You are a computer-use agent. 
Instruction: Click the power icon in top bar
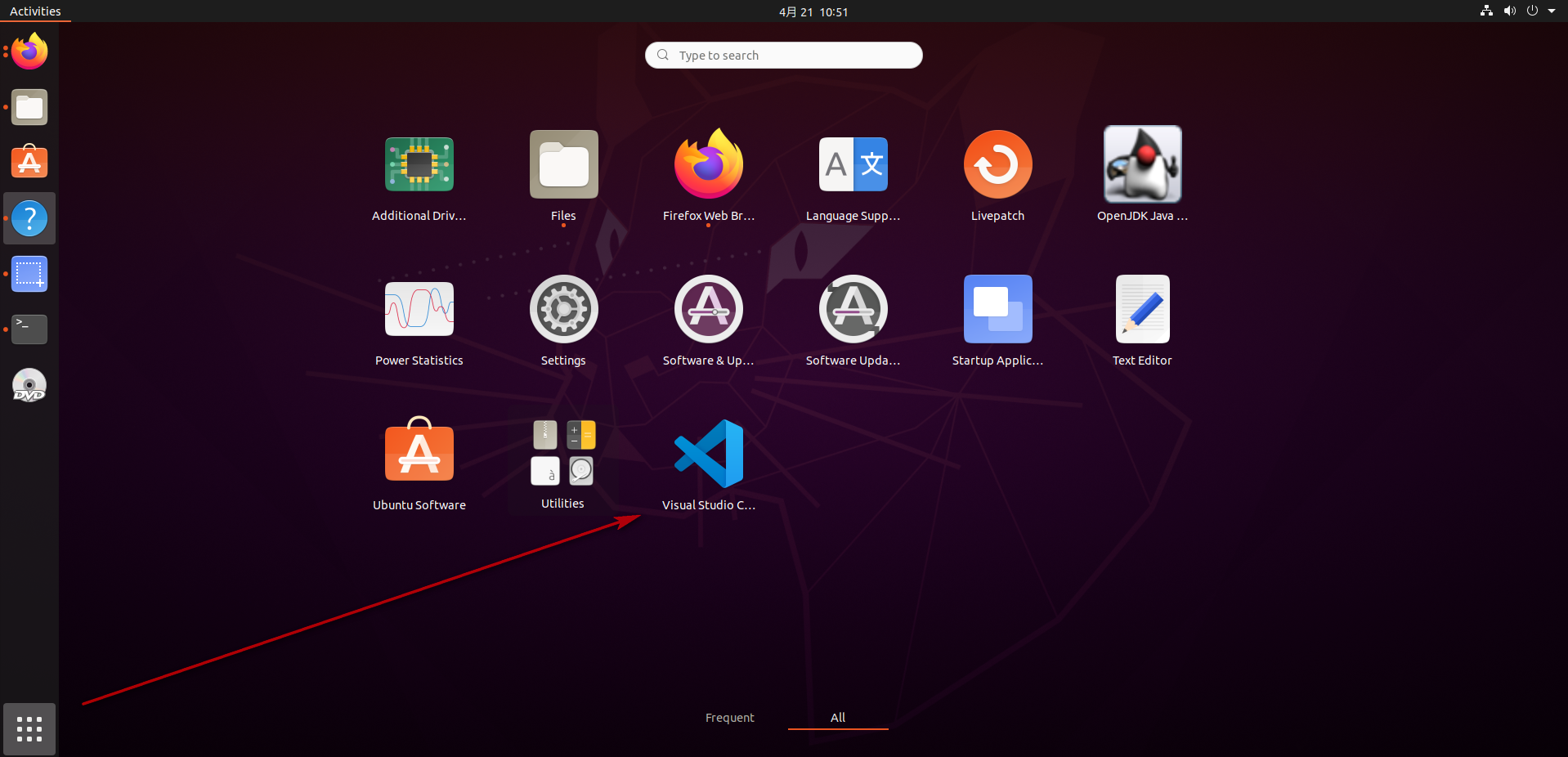click(x=1532, y=11)
